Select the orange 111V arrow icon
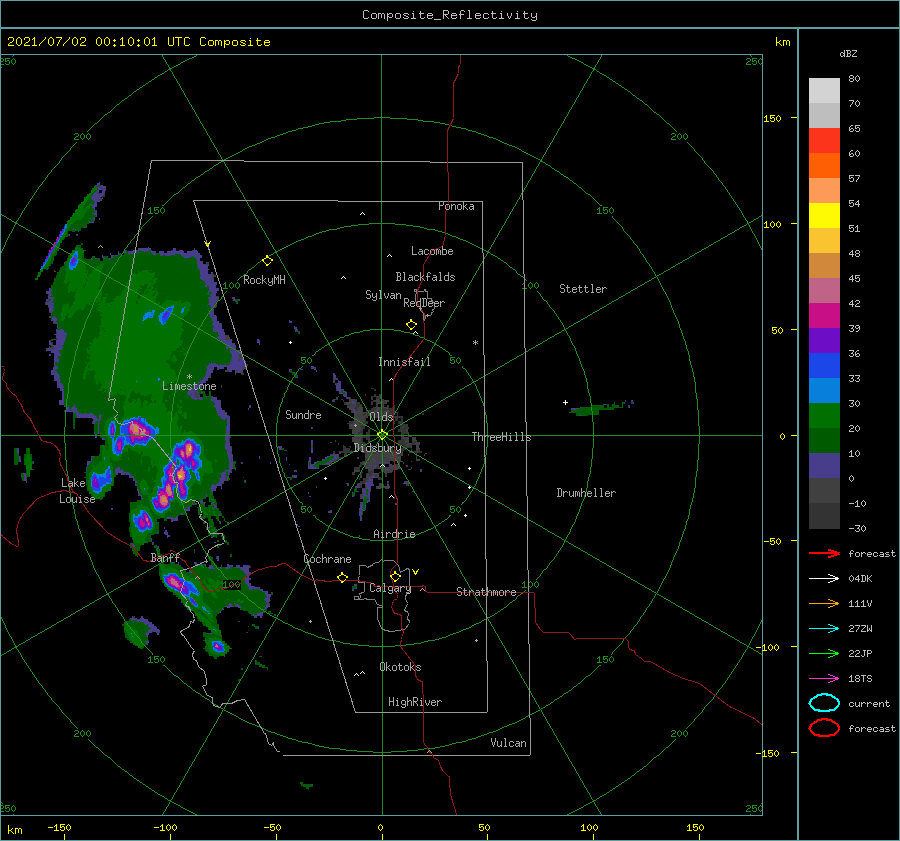 click(824, 603)
